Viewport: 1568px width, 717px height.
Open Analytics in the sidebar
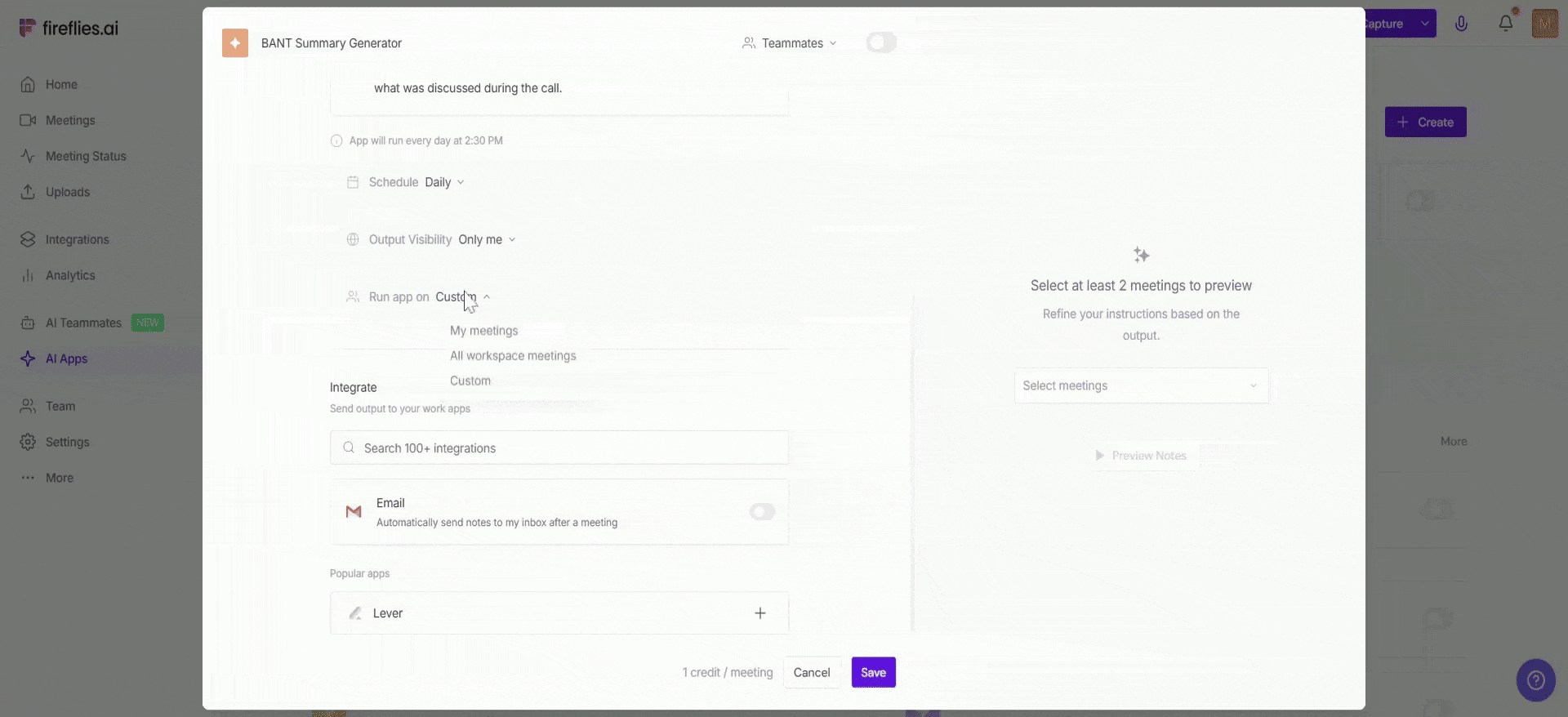70,275
